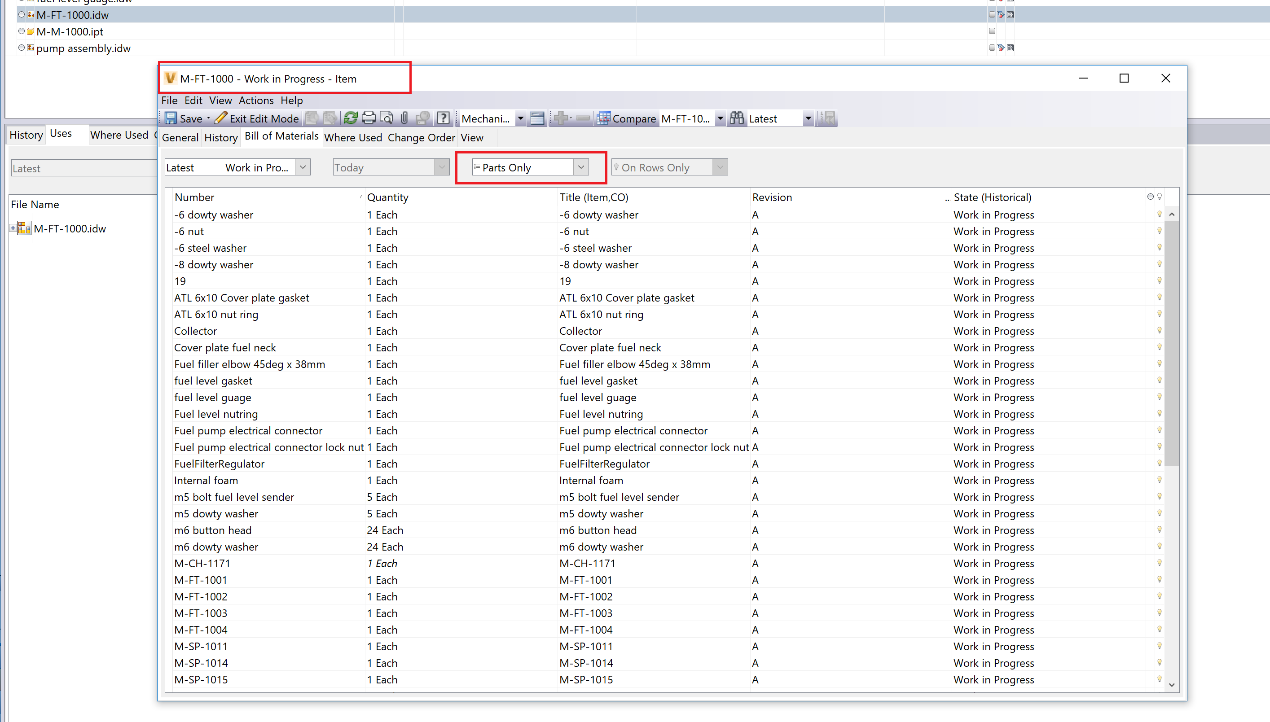Select "FuelFilterRegulator" in the Number column
The width and height of the screenshot is (1270, 722).
[x=220, y=464]
